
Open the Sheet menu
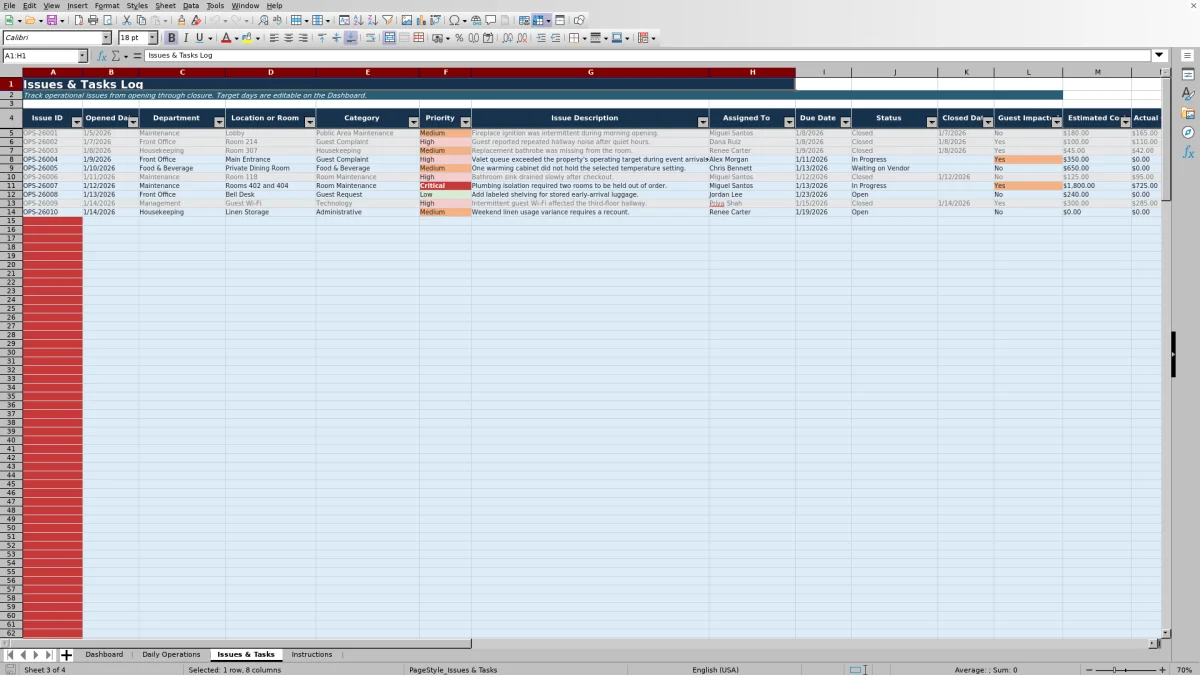[165, 5]
